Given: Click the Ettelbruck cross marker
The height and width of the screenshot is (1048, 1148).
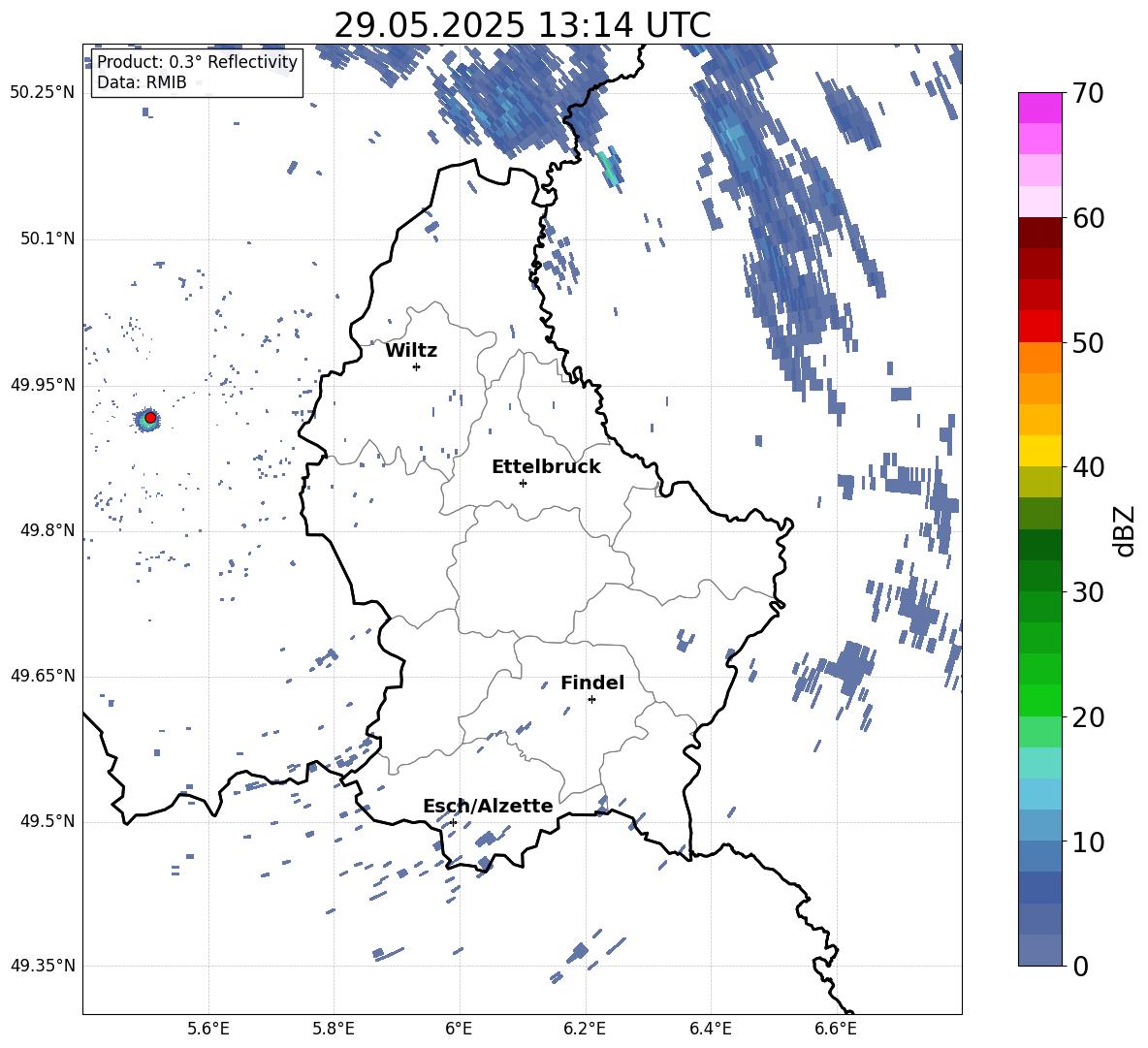Looking at the screenshot, I should pyautogui.click(x=523, y=483).
